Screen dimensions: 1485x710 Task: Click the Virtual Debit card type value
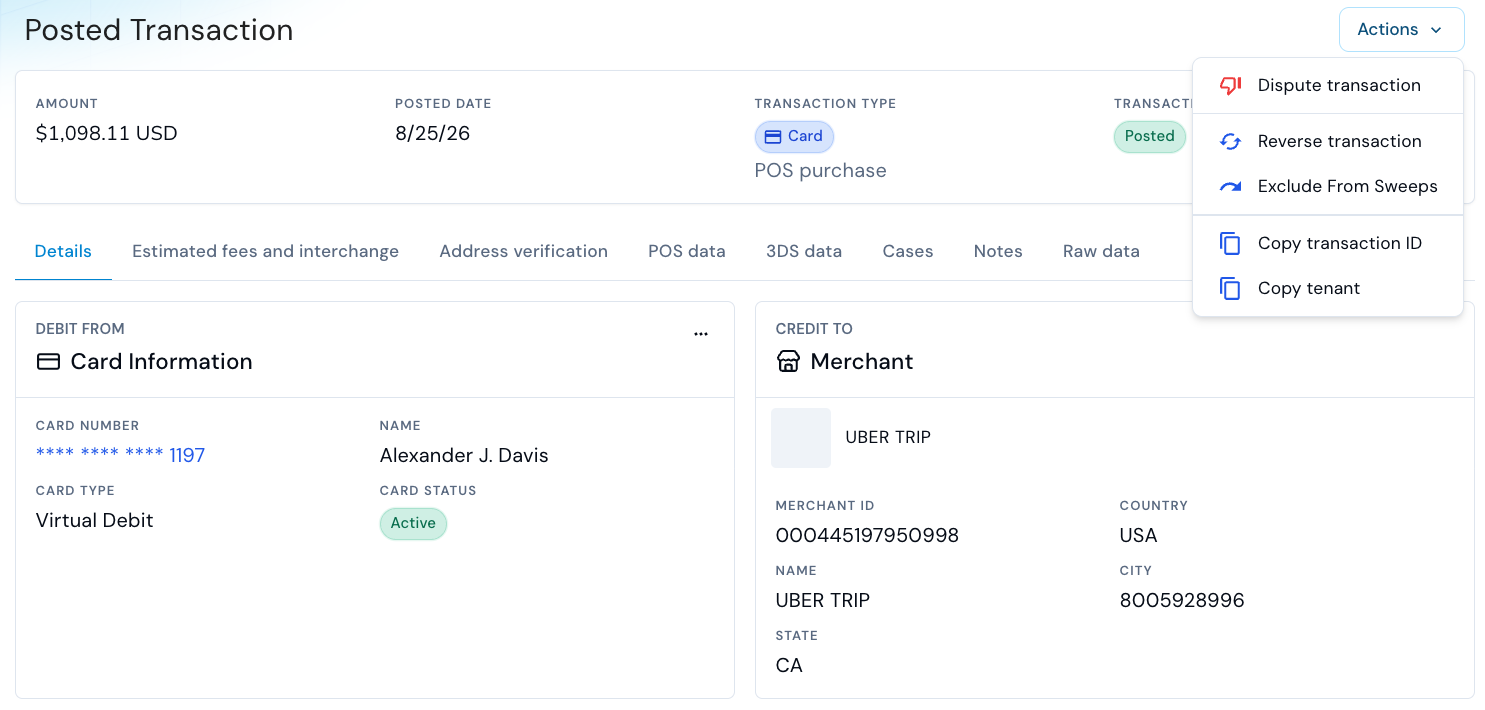click(x=95, y=521)
